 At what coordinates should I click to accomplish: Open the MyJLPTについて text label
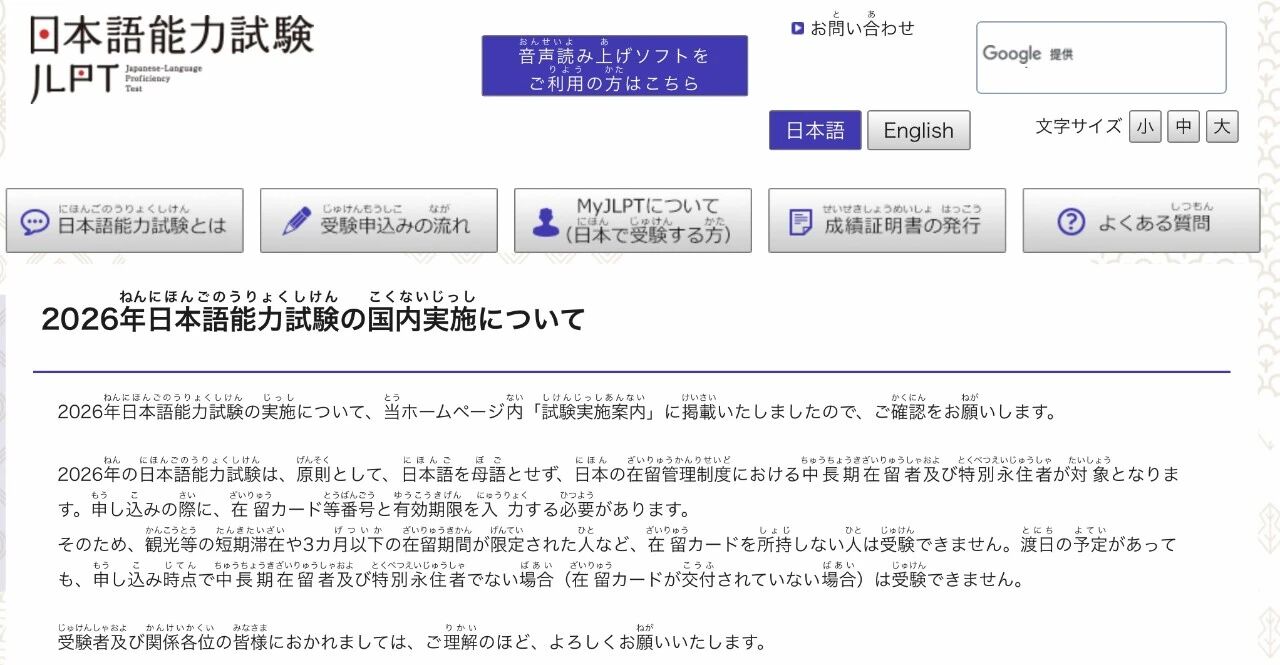(x=647, y=221)
